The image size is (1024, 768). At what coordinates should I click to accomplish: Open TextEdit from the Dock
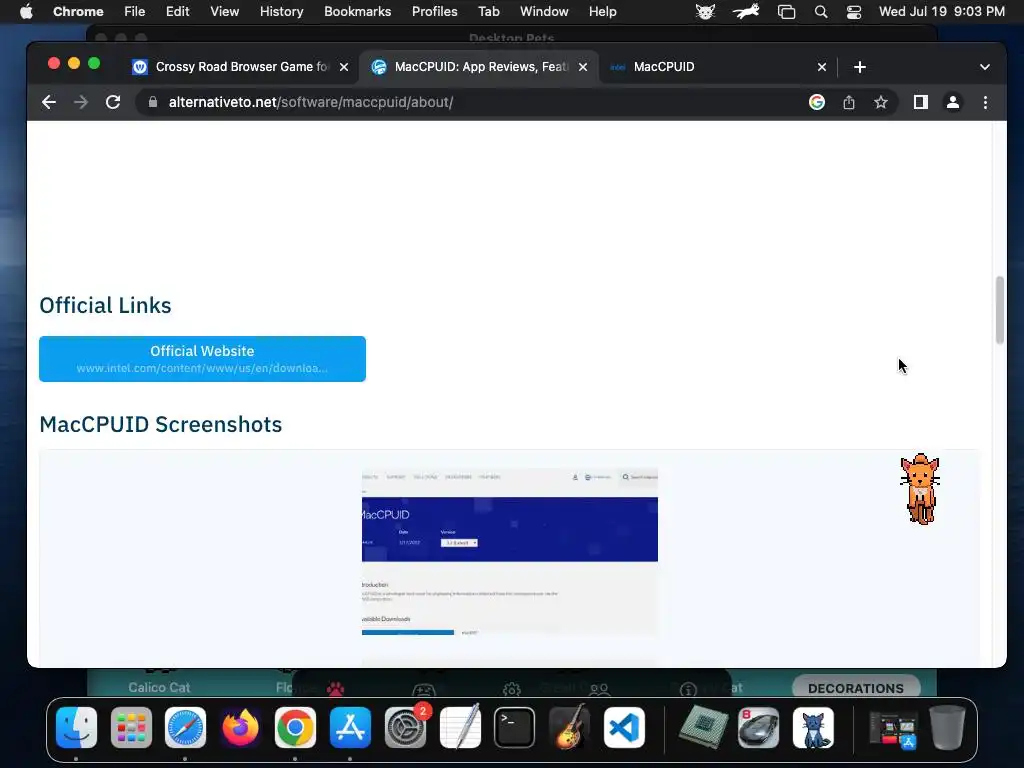point(460,726)
